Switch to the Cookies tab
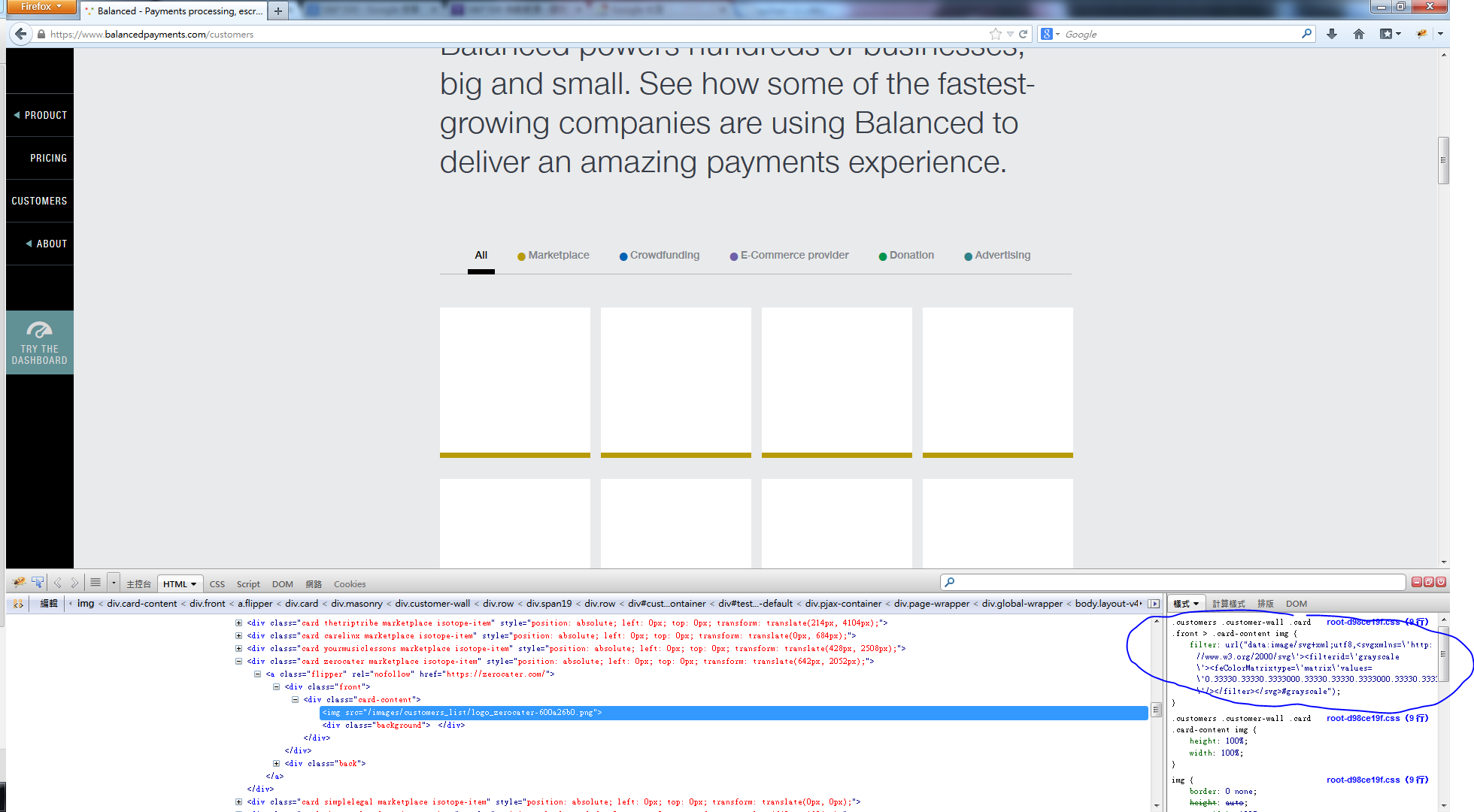 [x=350, y=584]
